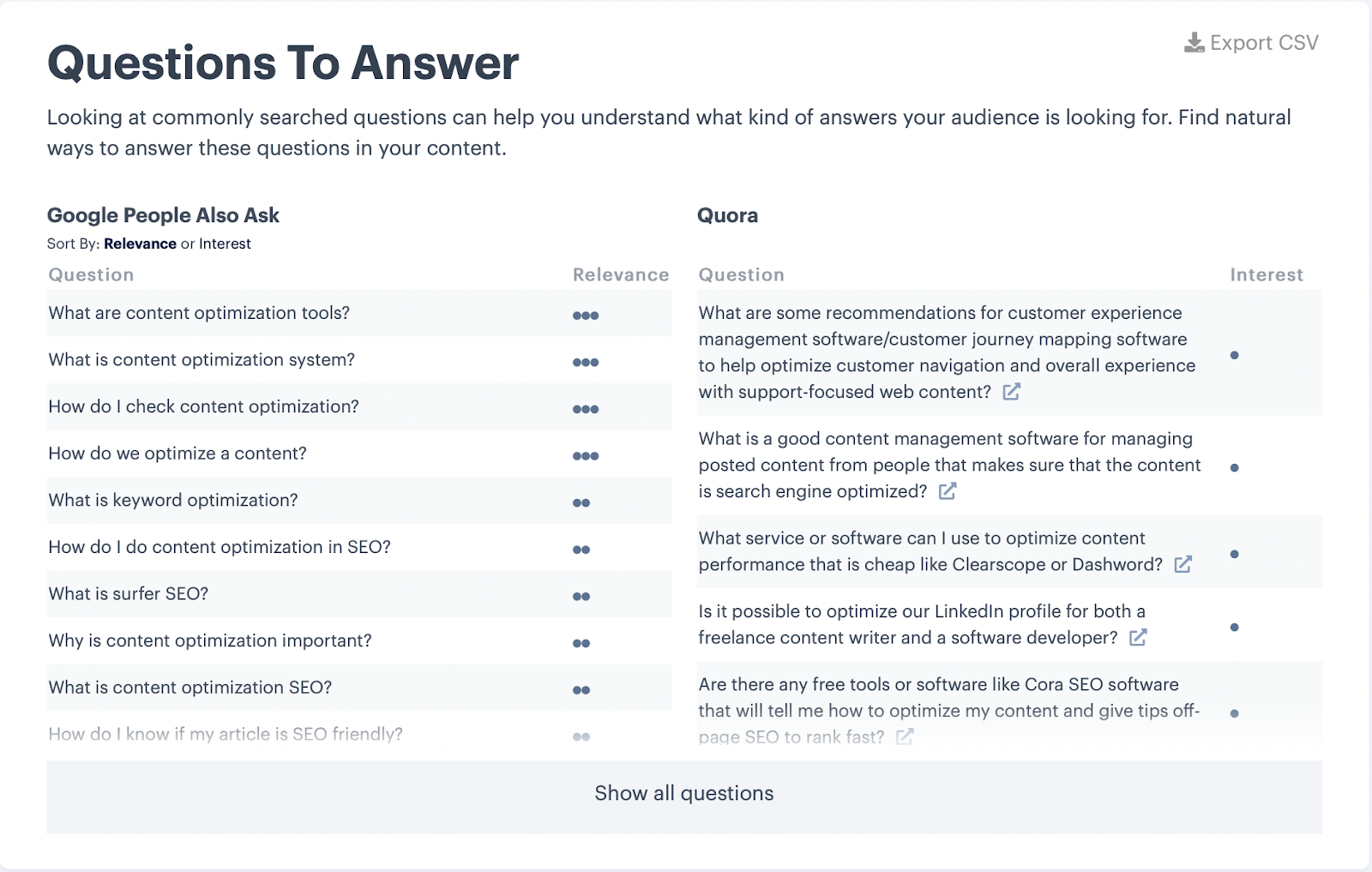Open Quora question about Cora SEO software
This screenshot has height=872, width=1372.
point(949,710)
